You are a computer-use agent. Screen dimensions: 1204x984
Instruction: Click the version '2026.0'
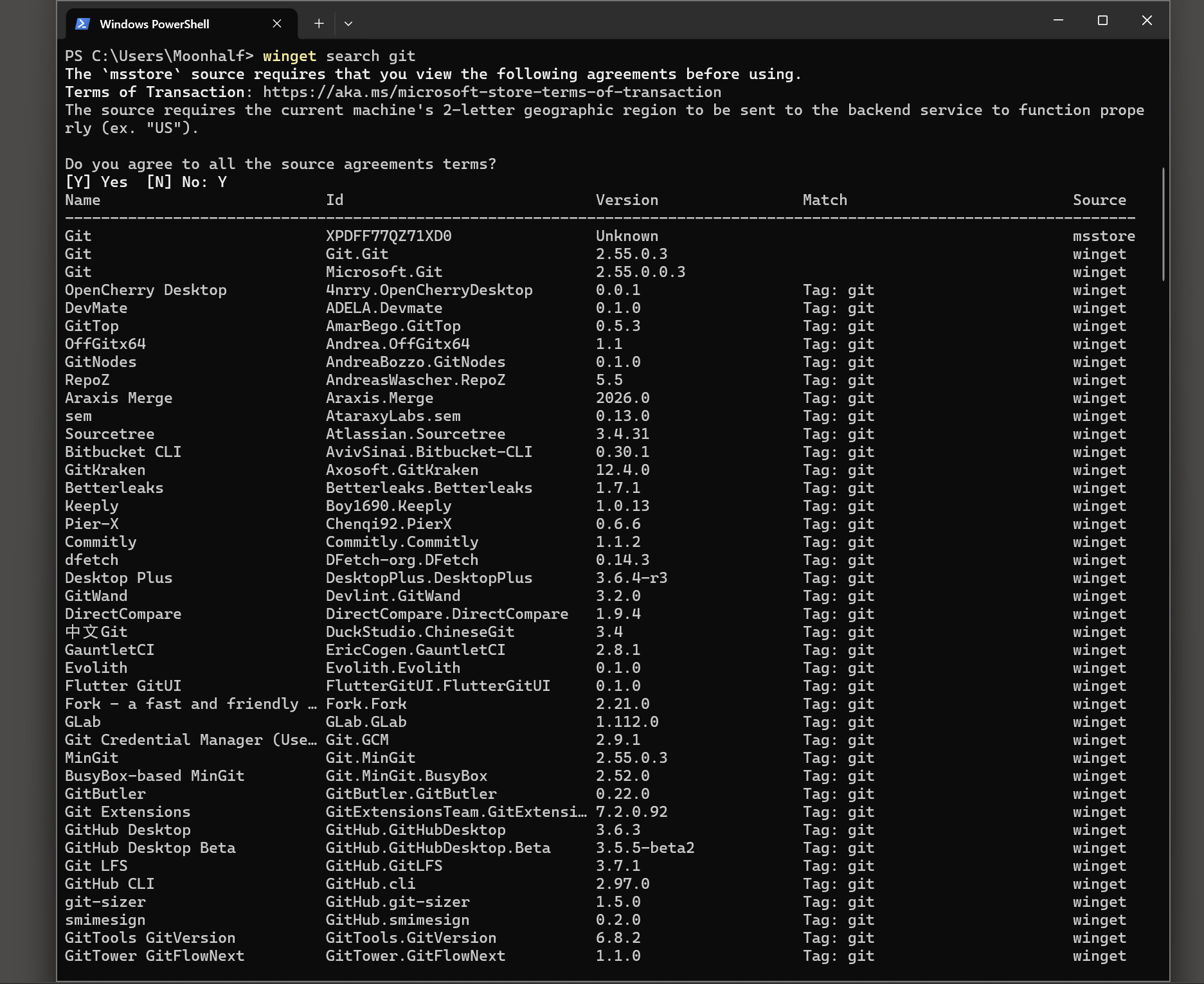[622, 398]
